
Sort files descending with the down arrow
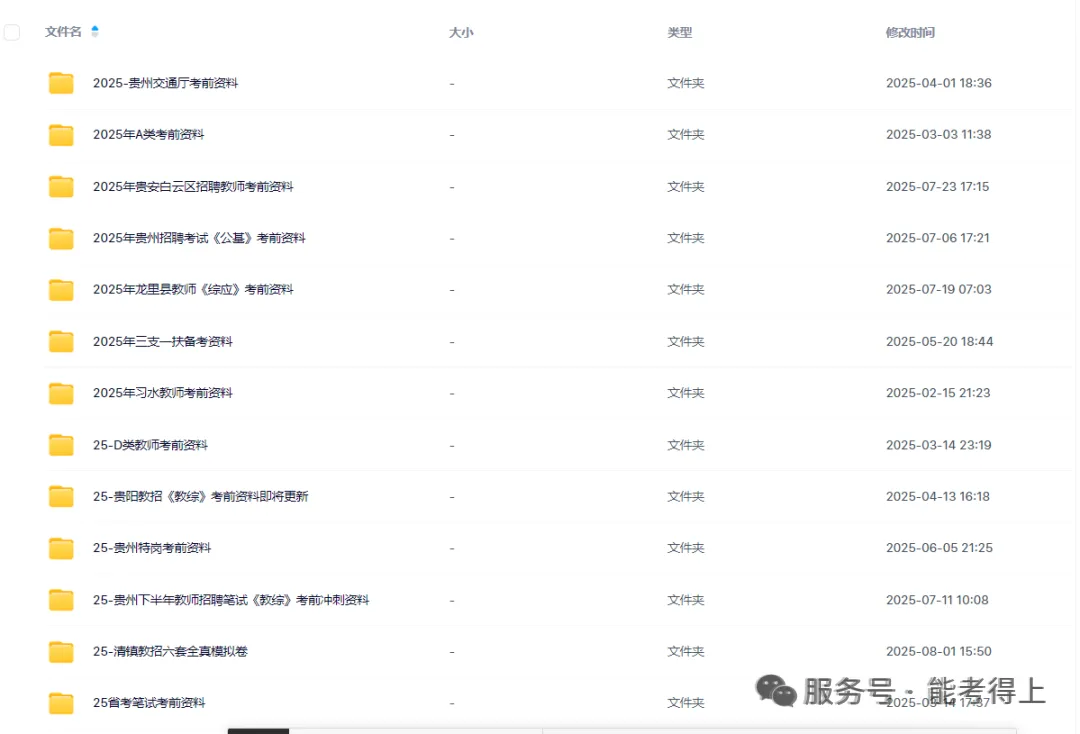coord(94,36)
